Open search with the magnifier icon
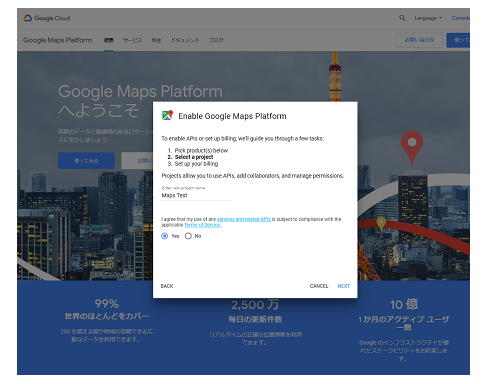Viewport: 490px width, 384px height. click(x=402, y=18)
